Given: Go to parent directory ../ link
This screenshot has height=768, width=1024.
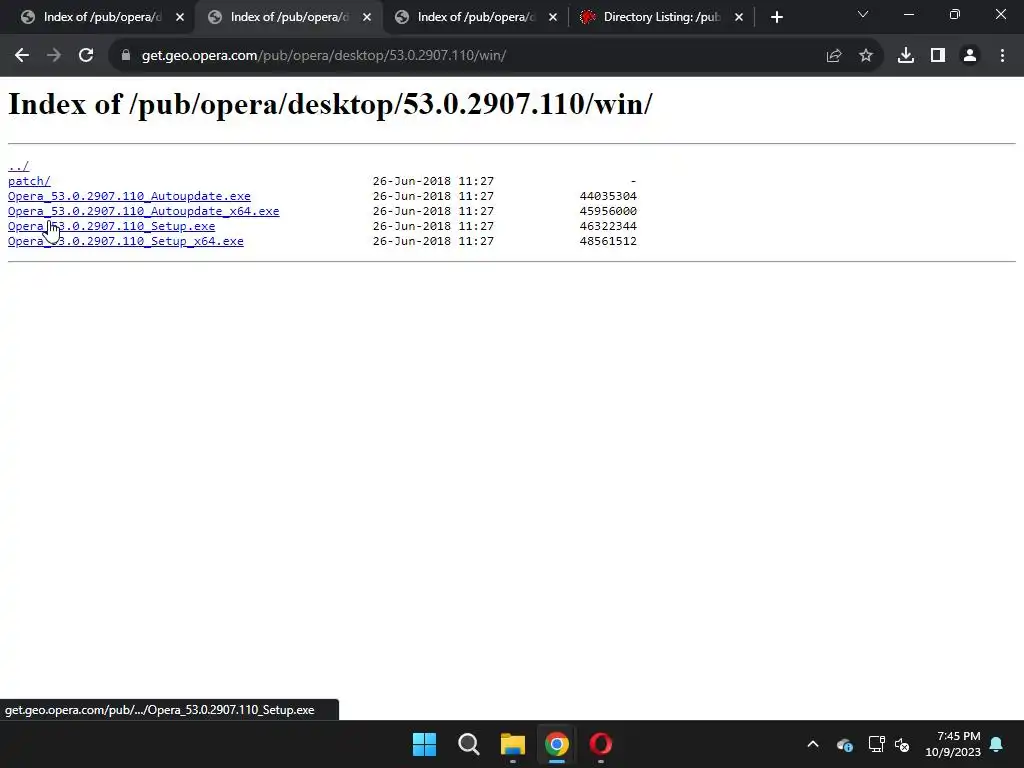Looking at the screenshot, I should click(x=18, y=166).
